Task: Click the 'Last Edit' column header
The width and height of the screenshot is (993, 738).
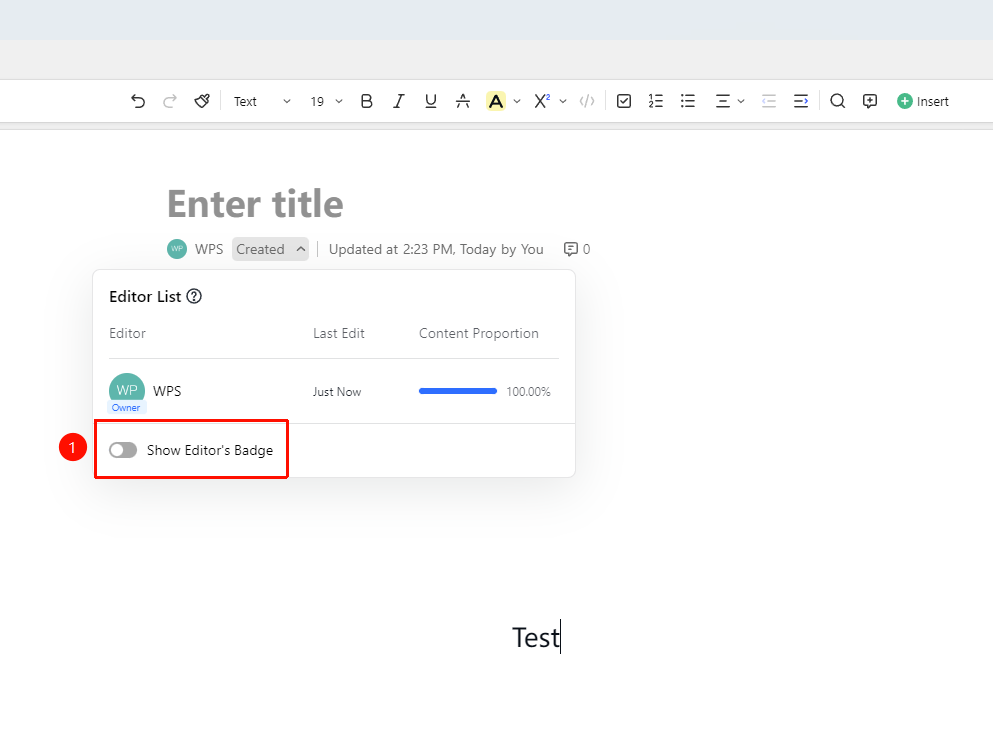Action: tap(339, 334)
